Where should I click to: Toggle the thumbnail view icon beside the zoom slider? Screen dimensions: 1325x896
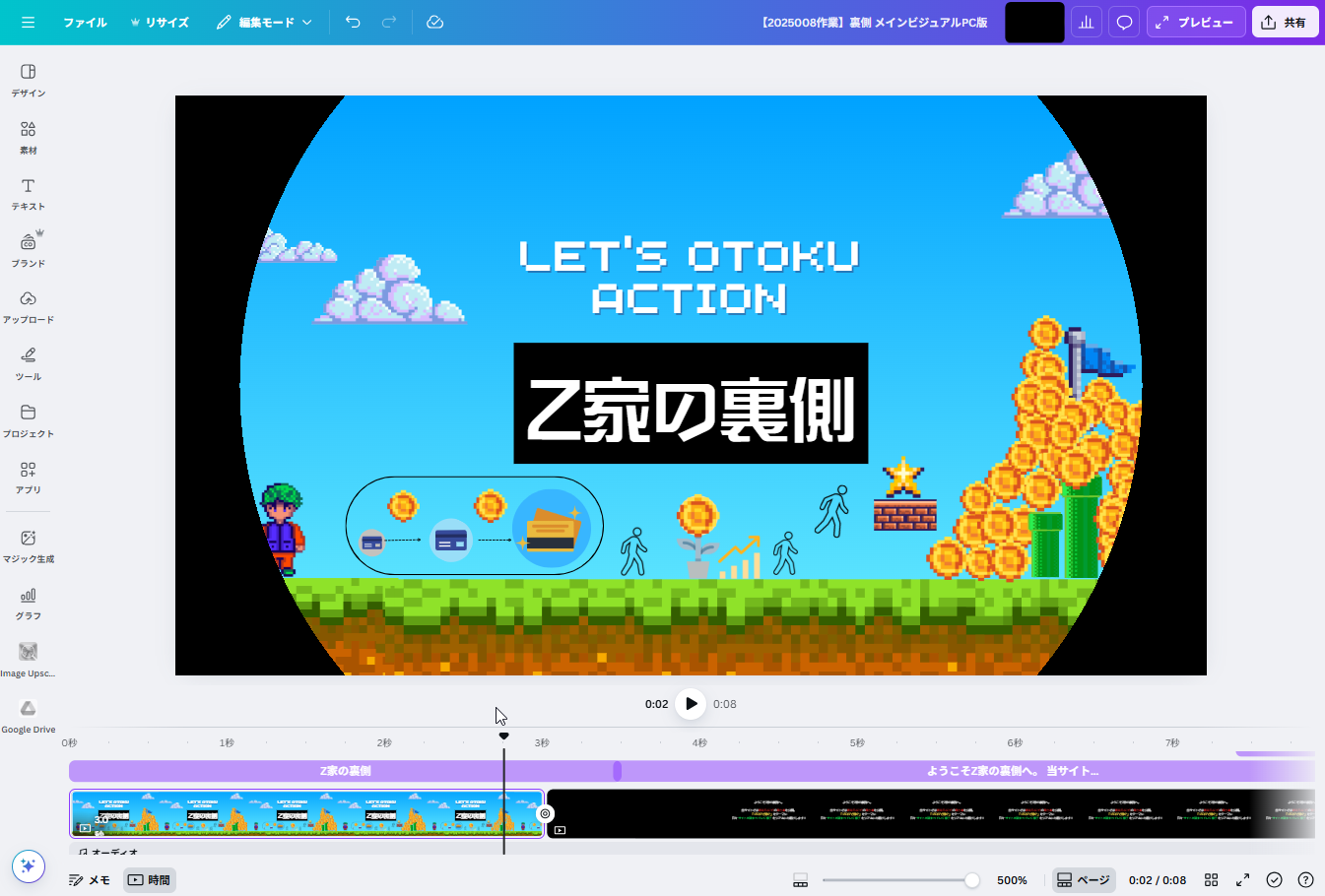click(x=801, y=880)
